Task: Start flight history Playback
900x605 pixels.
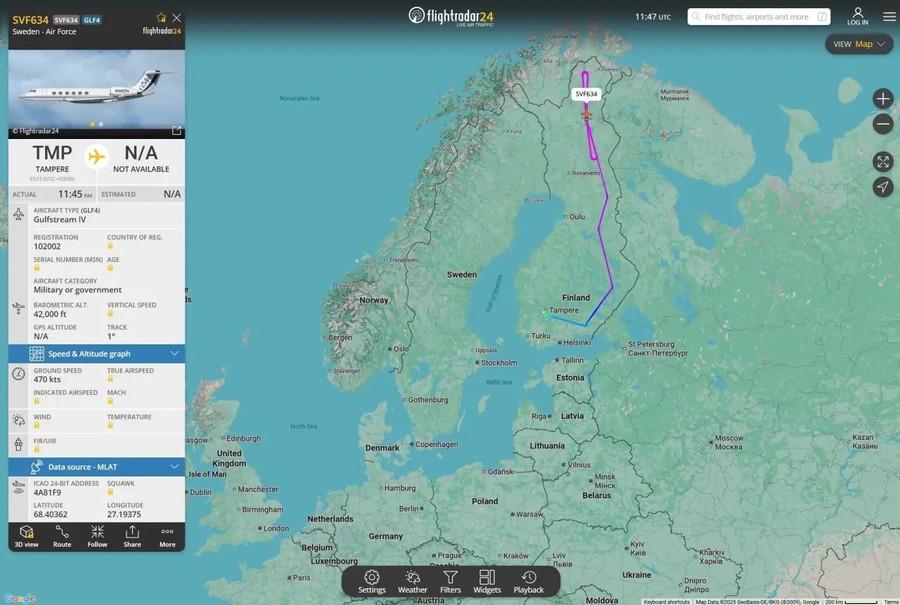Action: pyautogui.click(x=528, y=581)
